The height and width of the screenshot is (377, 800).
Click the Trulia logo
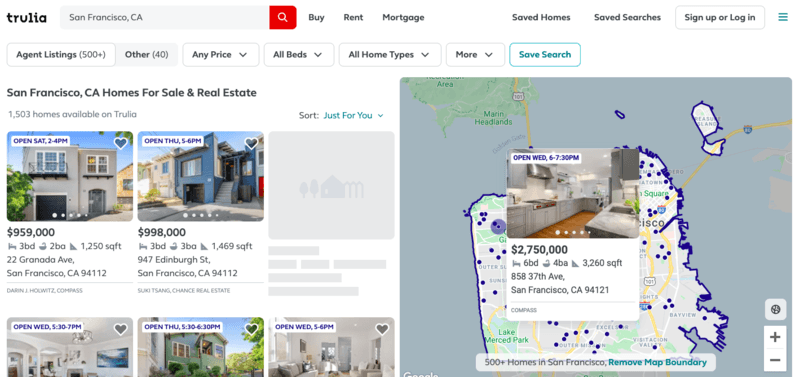coord(27,17)
